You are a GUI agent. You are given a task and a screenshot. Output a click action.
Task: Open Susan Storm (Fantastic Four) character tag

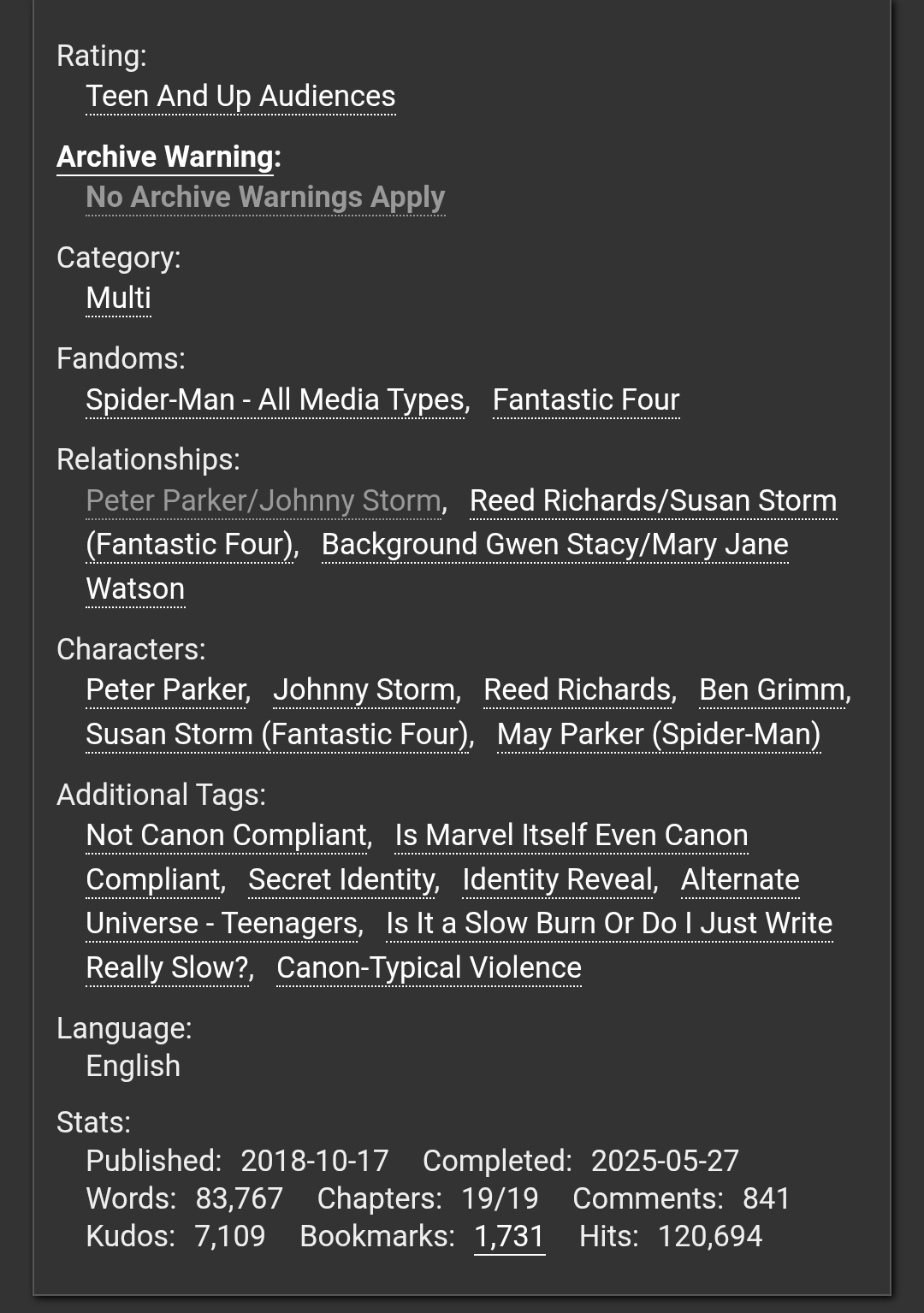(278, 735)
